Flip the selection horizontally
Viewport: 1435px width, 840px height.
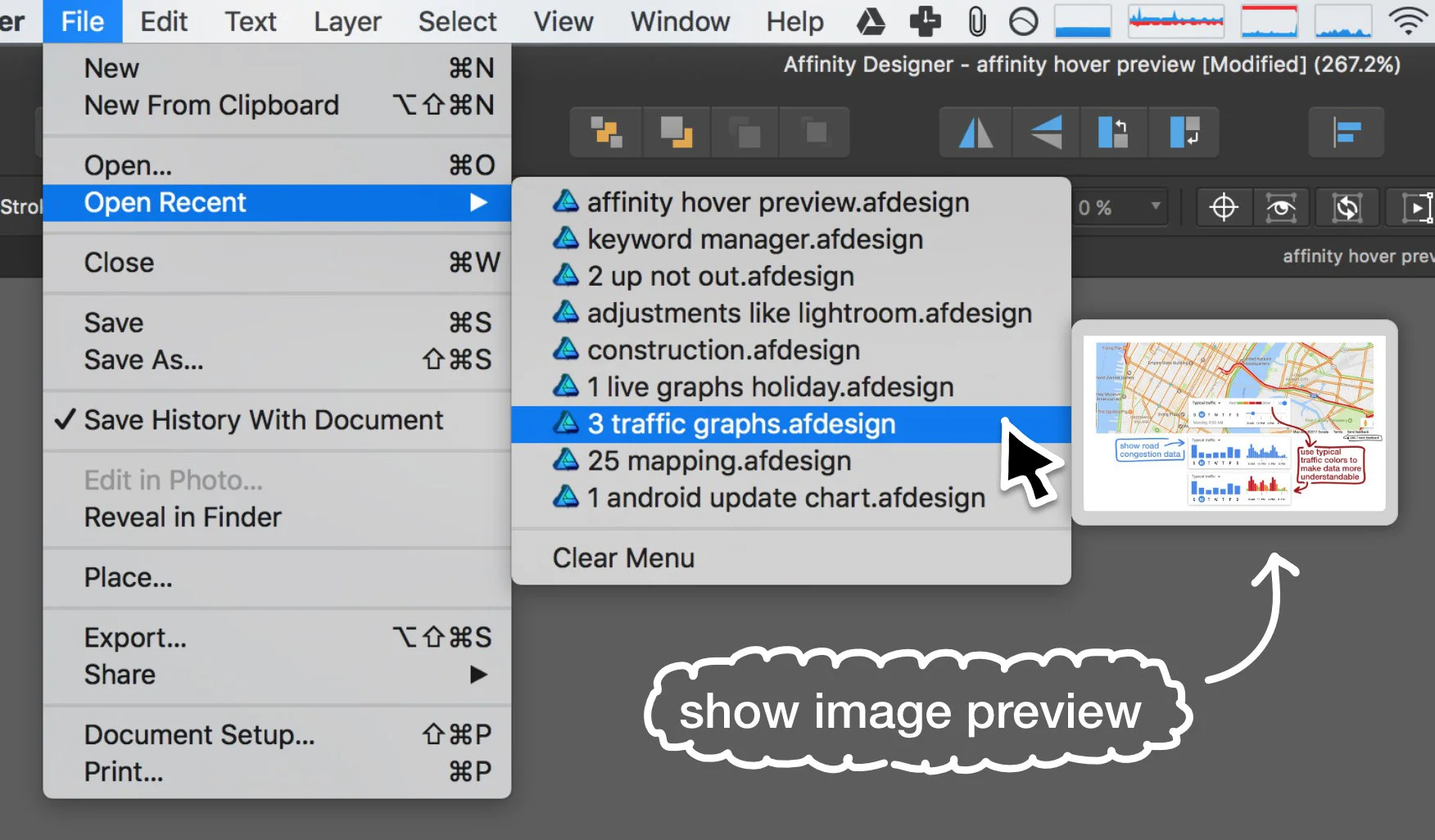click(x=976, y=132)
